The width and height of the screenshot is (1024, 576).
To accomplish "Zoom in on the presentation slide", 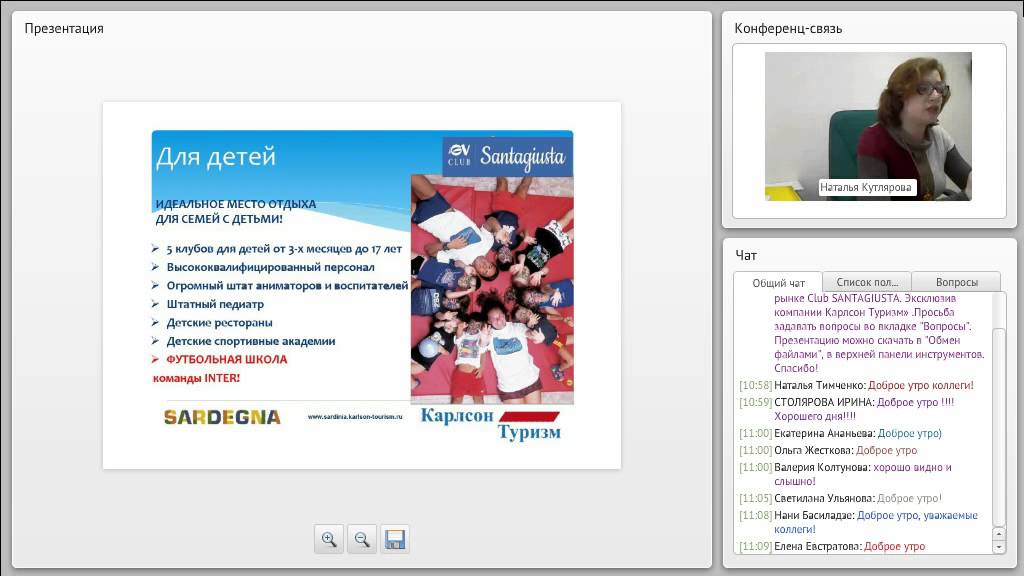I will coord(329,539).
